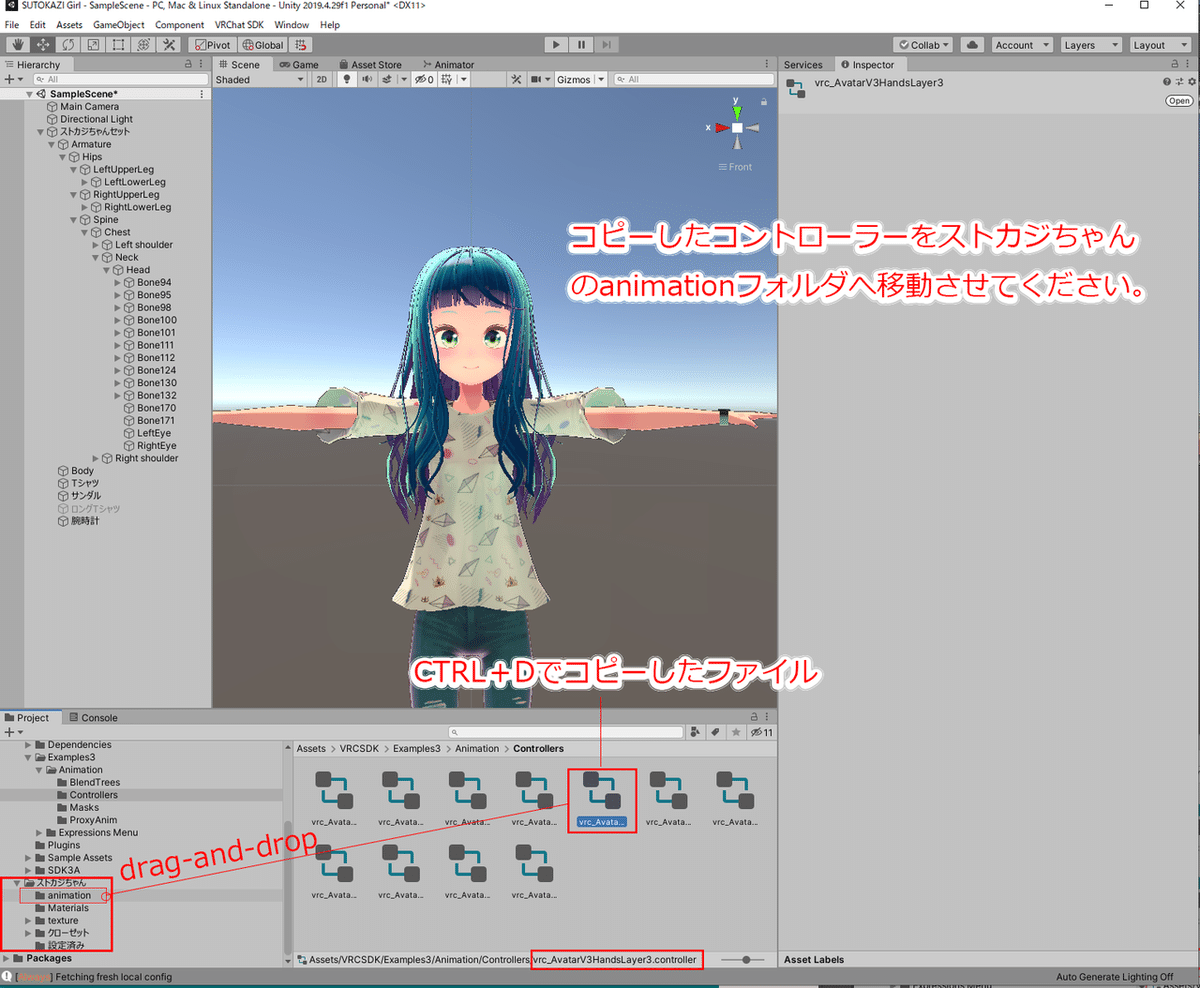
Task: Click Examples3 in the Project breadcrumb
Action: click(x=416, y=748)
